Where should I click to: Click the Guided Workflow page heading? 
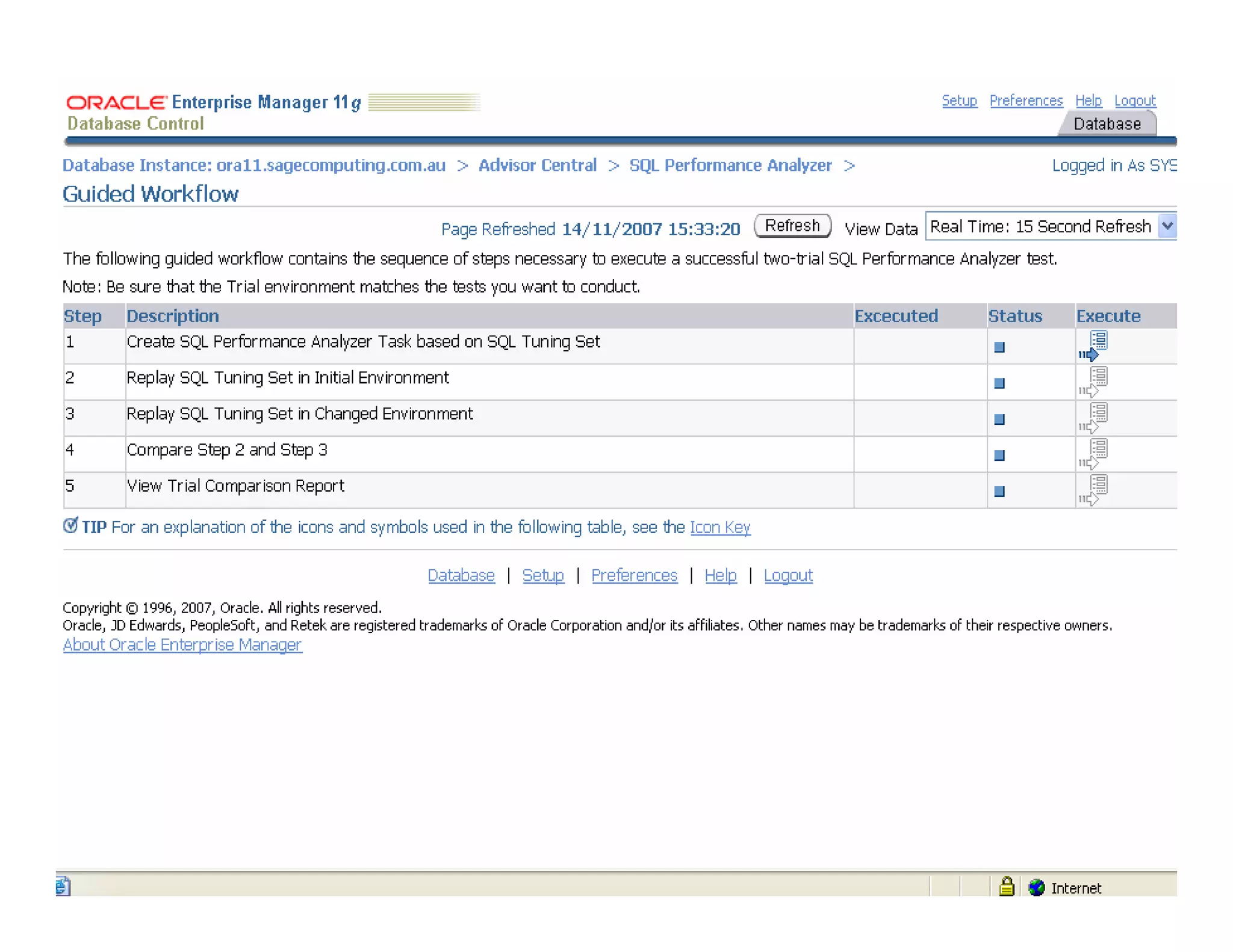click(151, 194)
